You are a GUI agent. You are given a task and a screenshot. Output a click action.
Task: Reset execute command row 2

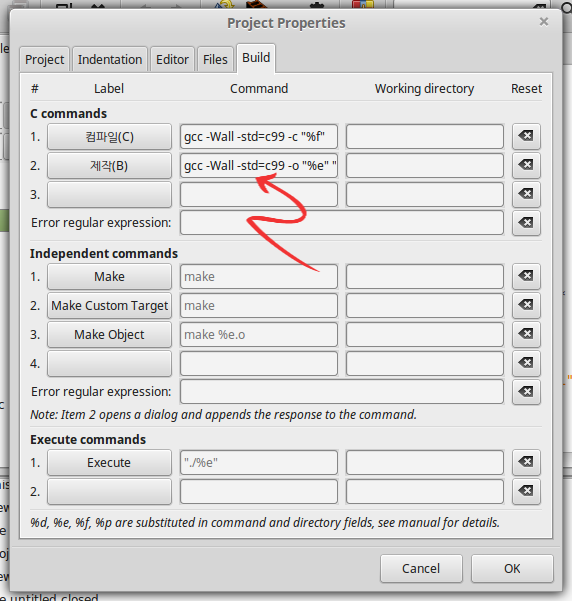click(526, 491)
